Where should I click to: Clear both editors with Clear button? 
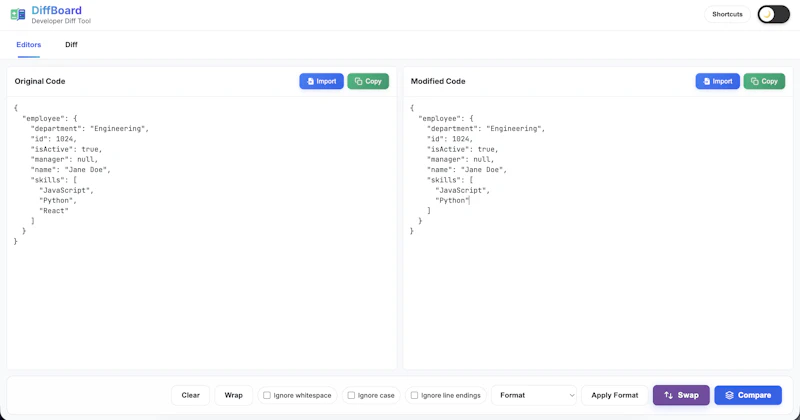pos(190,396)
